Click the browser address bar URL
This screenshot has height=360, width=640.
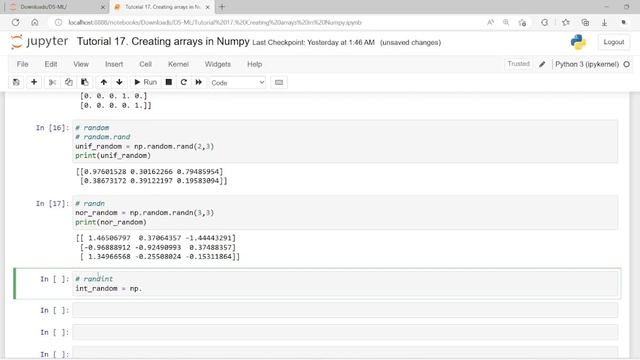(x=215, y=22)
